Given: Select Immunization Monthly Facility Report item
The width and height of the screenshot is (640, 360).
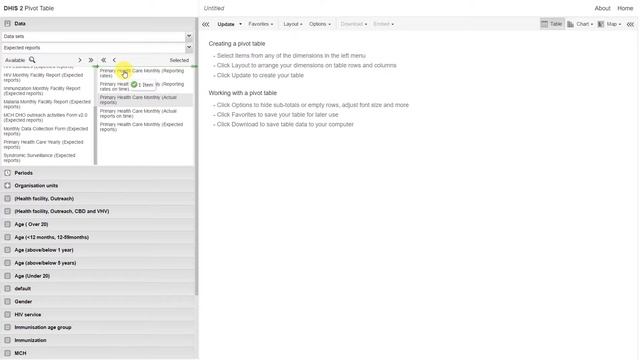Looking at the screenshot, I should click(47, 91).
